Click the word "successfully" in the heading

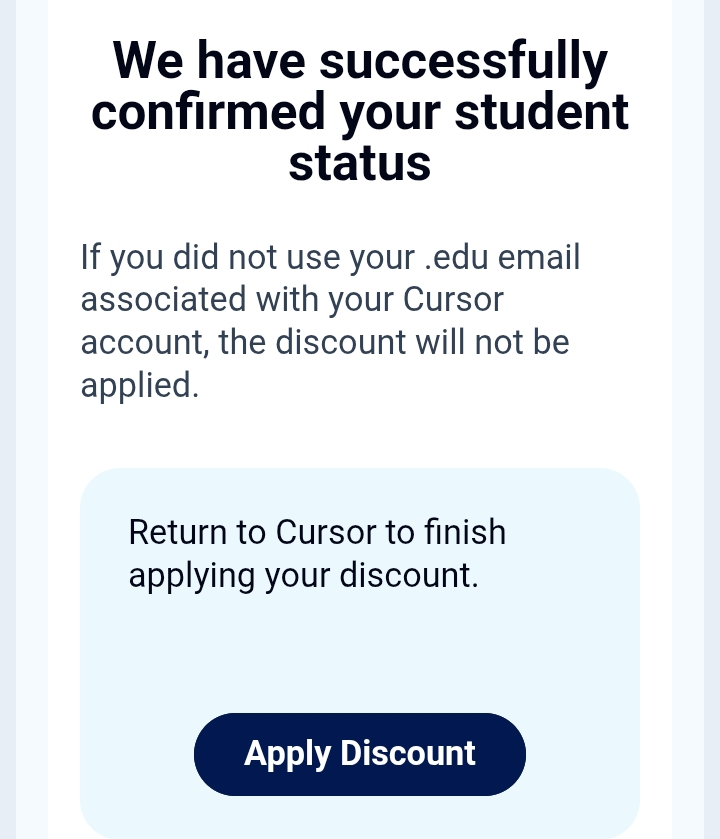pos(463,62)
